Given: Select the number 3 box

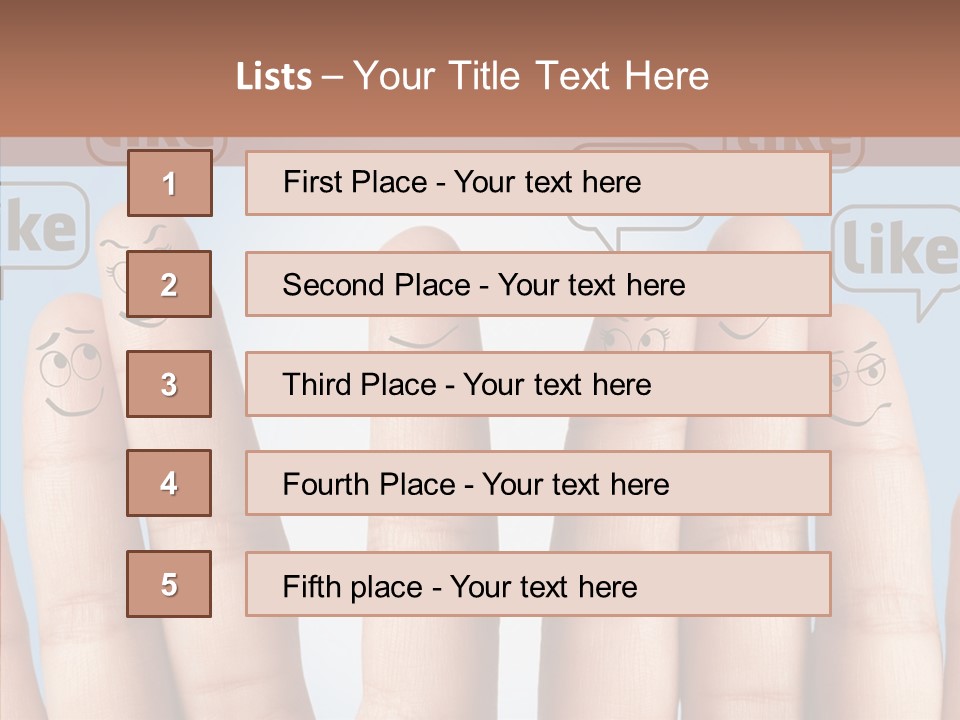Looking at the screenshot, I should [x=169, y=384].
